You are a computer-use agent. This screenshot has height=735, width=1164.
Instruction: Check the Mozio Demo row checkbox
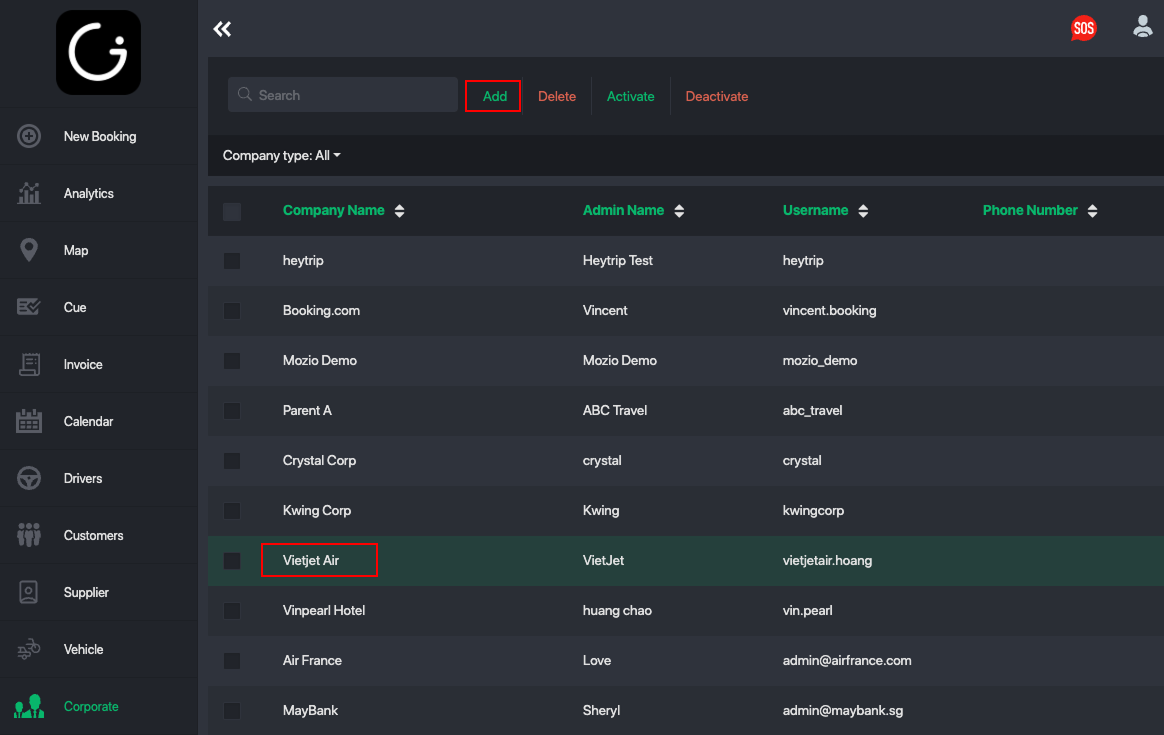[x=232, y=361]
